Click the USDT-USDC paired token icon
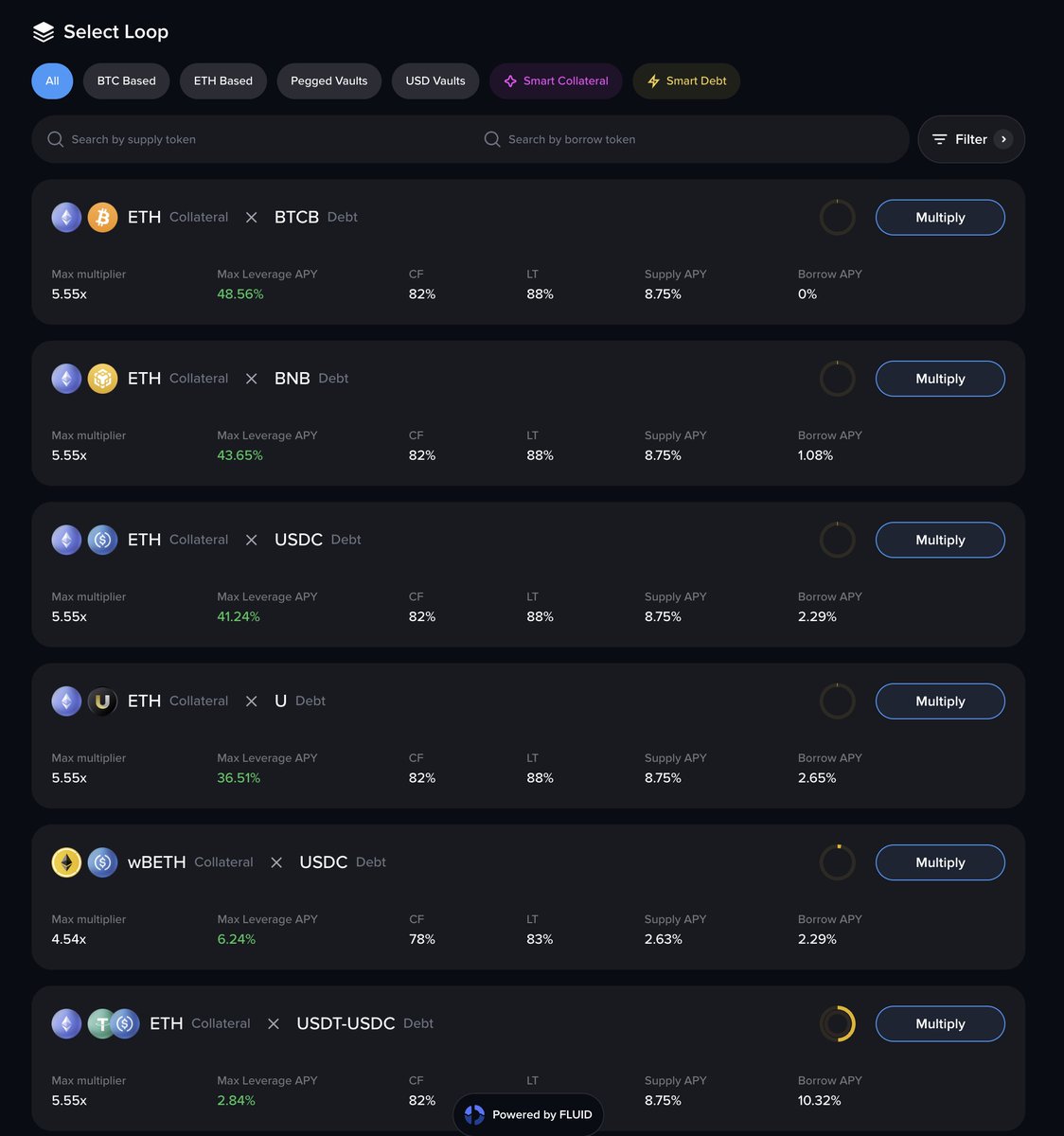 coord(114,1023)
